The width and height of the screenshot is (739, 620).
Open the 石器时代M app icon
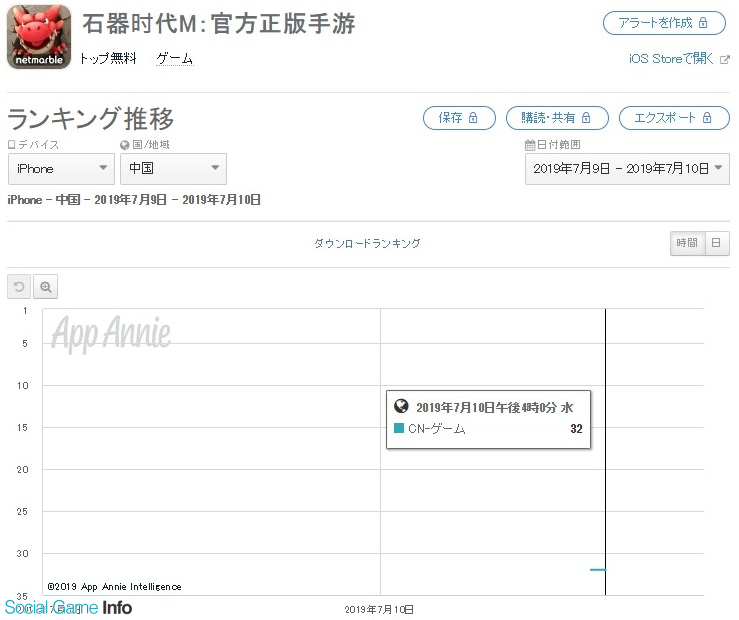pos(39,37)
